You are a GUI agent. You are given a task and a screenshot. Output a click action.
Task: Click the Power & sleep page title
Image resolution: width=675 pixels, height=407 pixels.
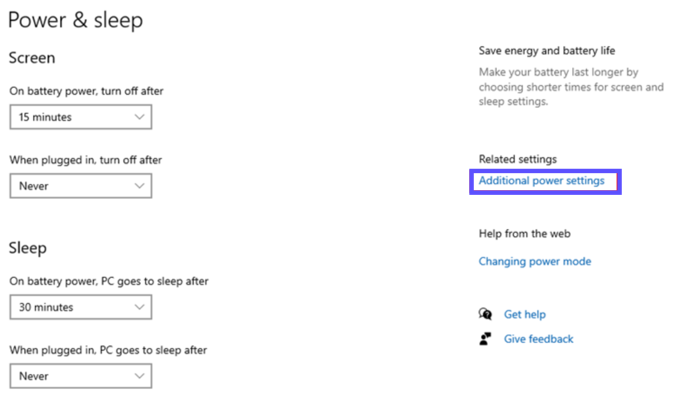pos(76,20)
